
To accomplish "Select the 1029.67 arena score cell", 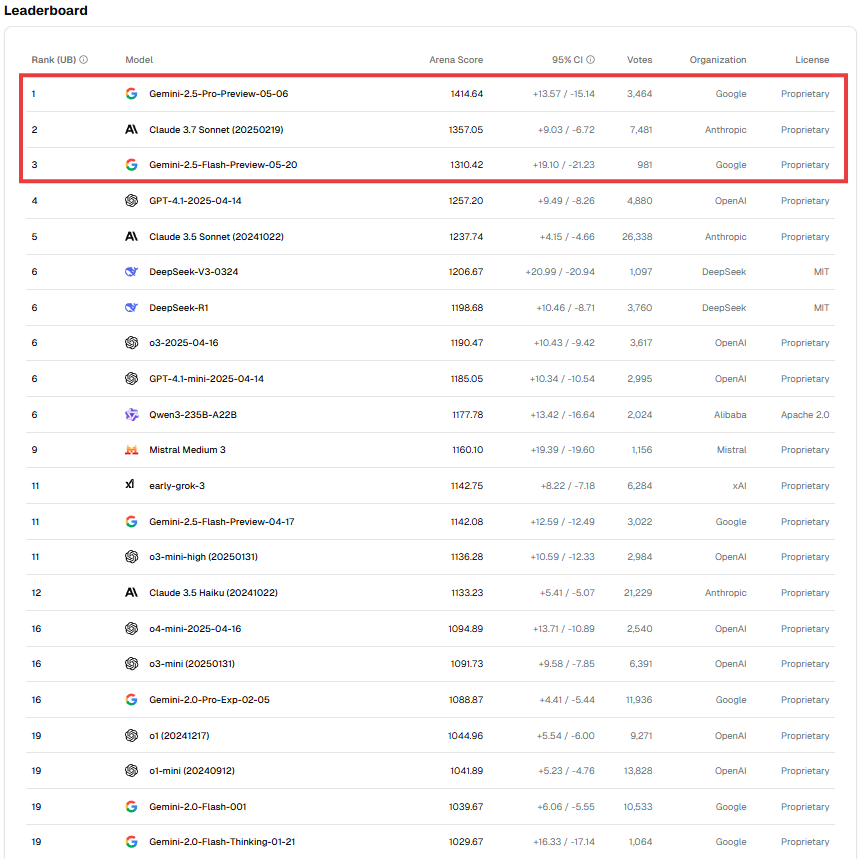I will (x=466, y=842).
